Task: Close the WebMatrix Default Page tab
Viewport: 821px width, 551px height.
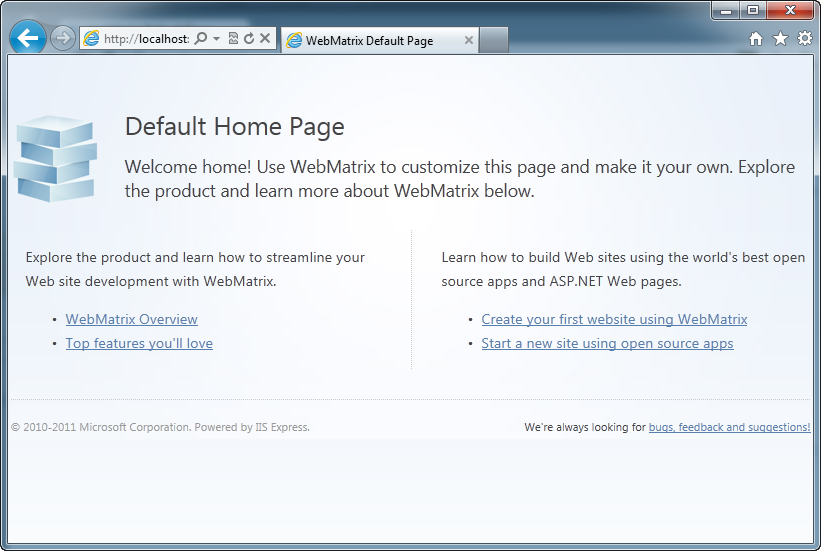Action: [x=469, y=40]
